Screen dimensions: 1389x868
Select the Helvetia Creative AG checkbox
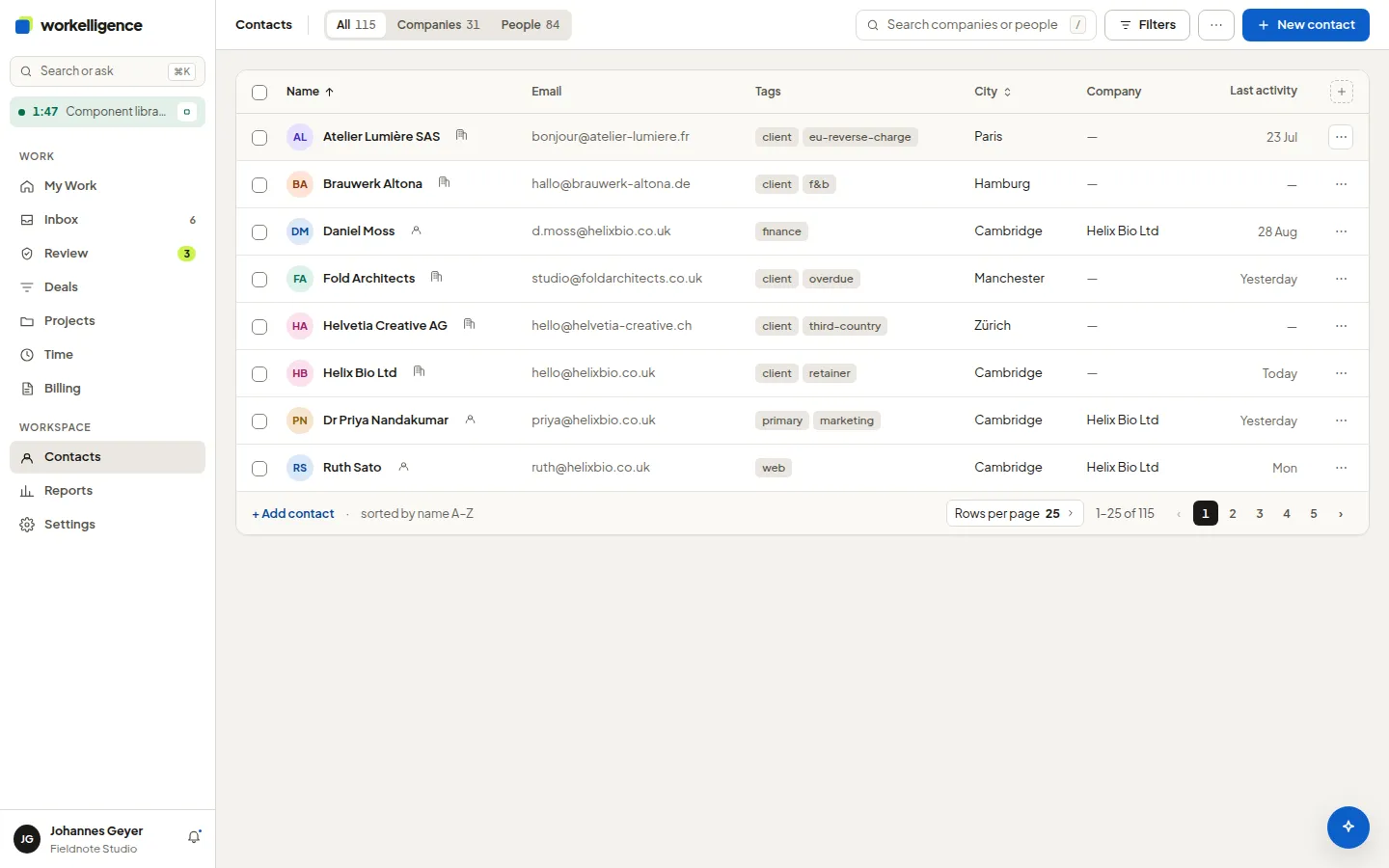point(259,327)
